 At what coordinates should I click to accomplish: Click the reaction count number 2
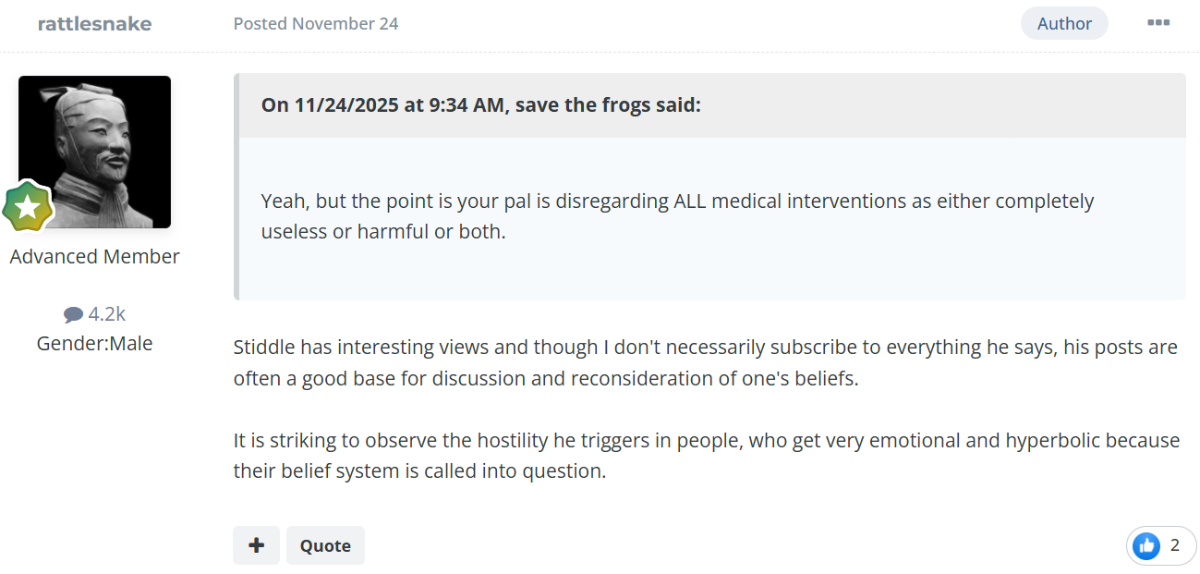pos(1175,545)
